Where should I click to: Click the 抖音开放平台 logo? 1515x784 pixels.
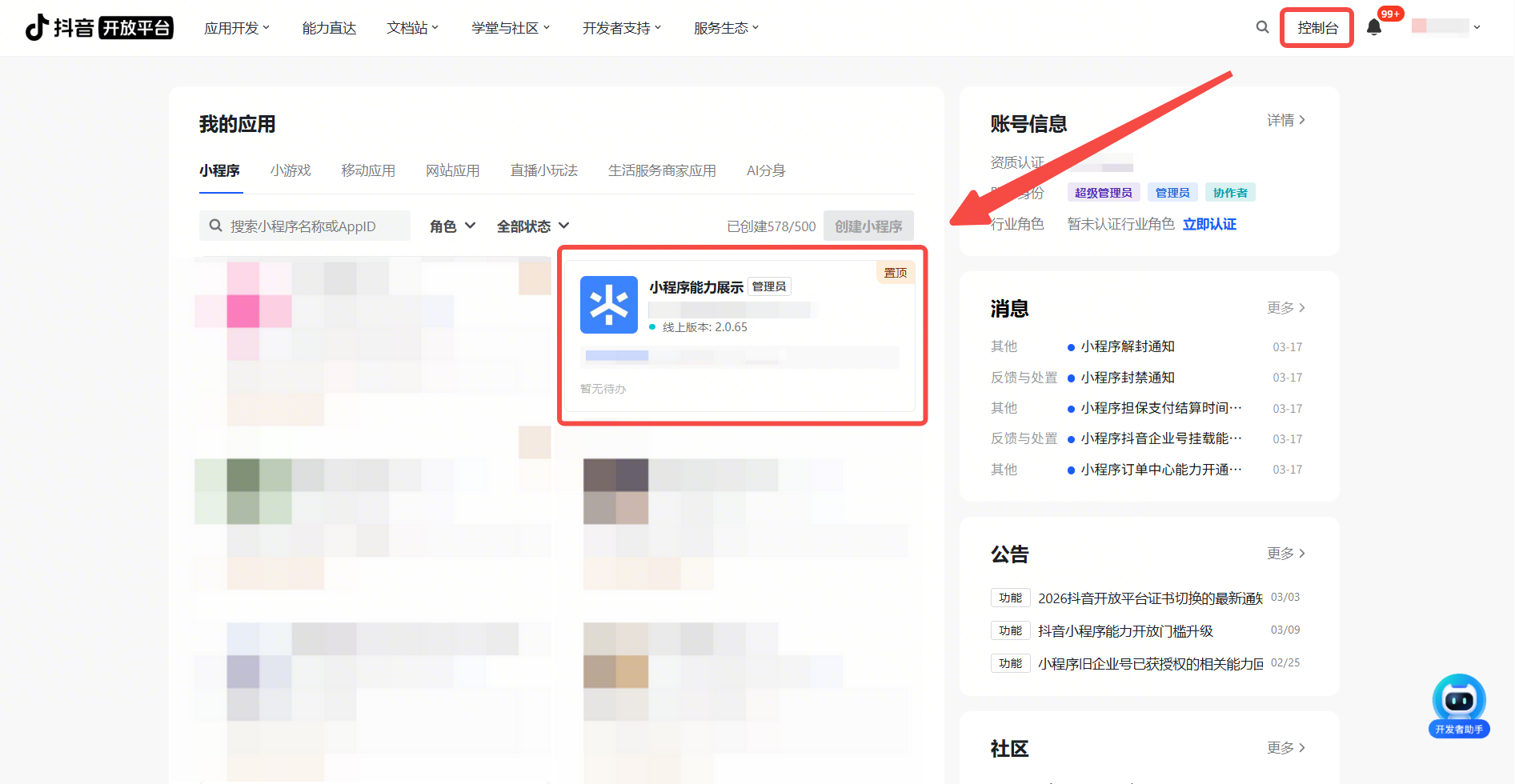click(x=99, y=28)
